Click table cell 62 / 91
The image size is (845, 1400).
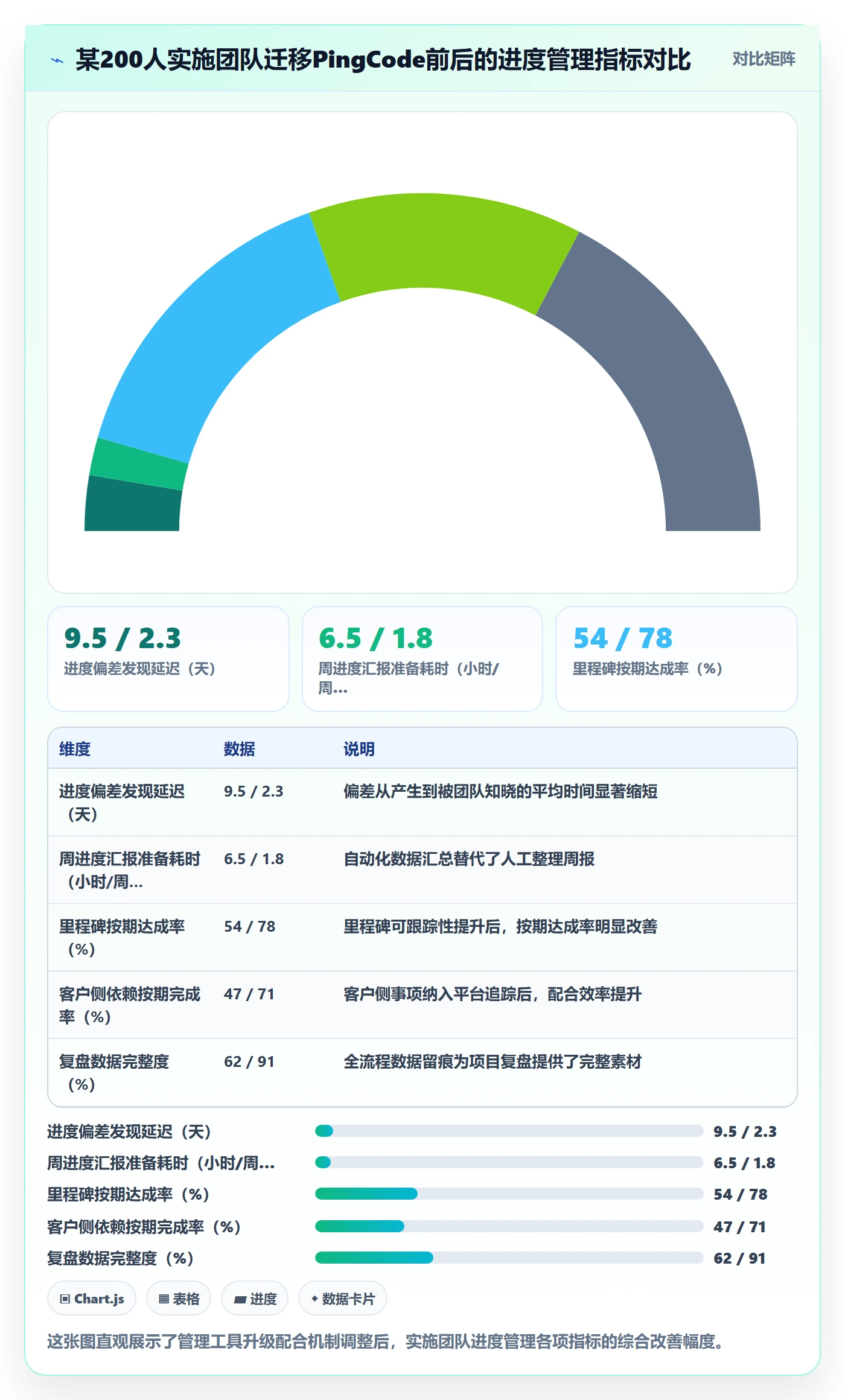click(249, 1061)
